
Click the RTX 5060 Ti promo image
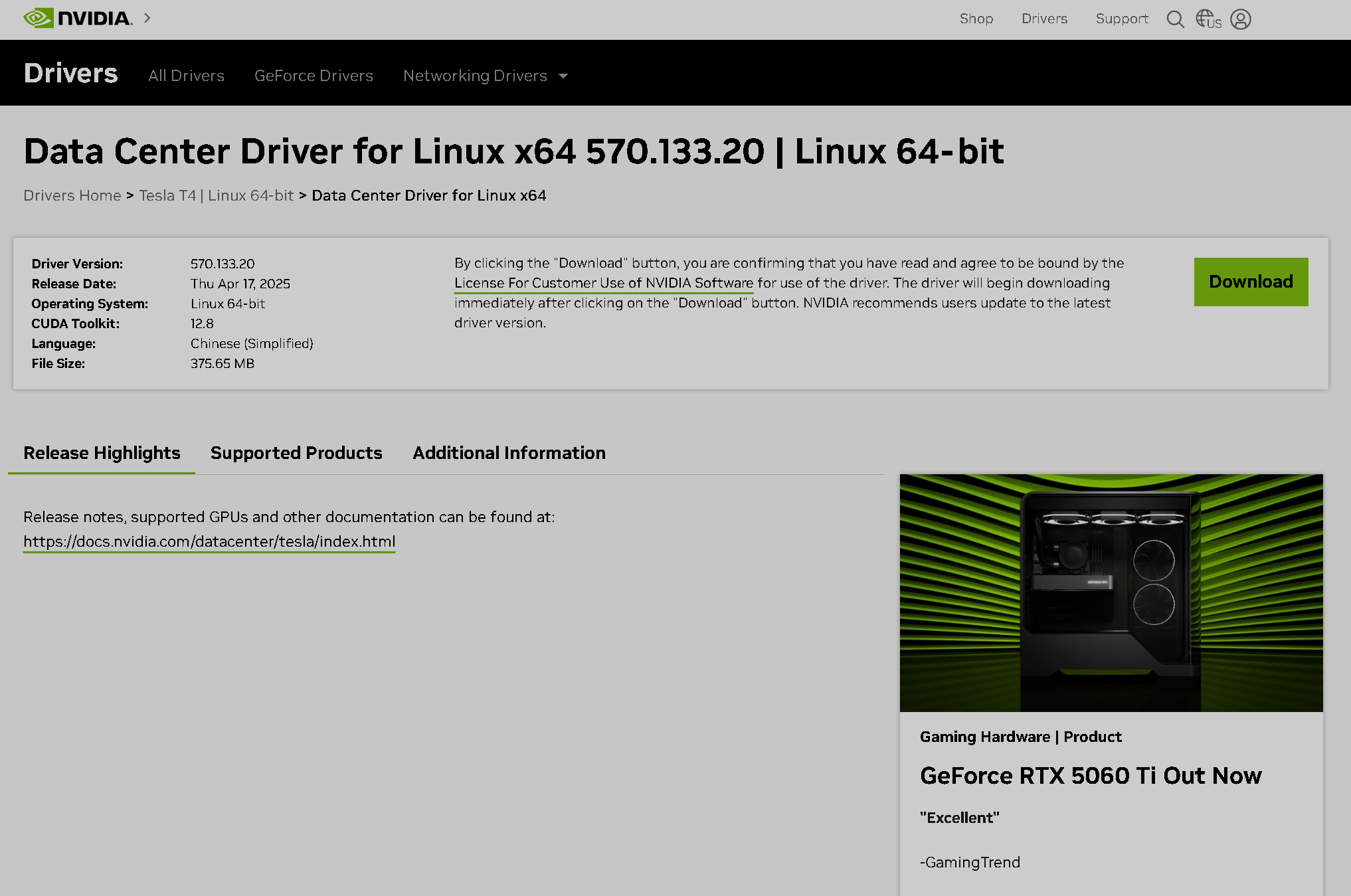(1111, 592)
